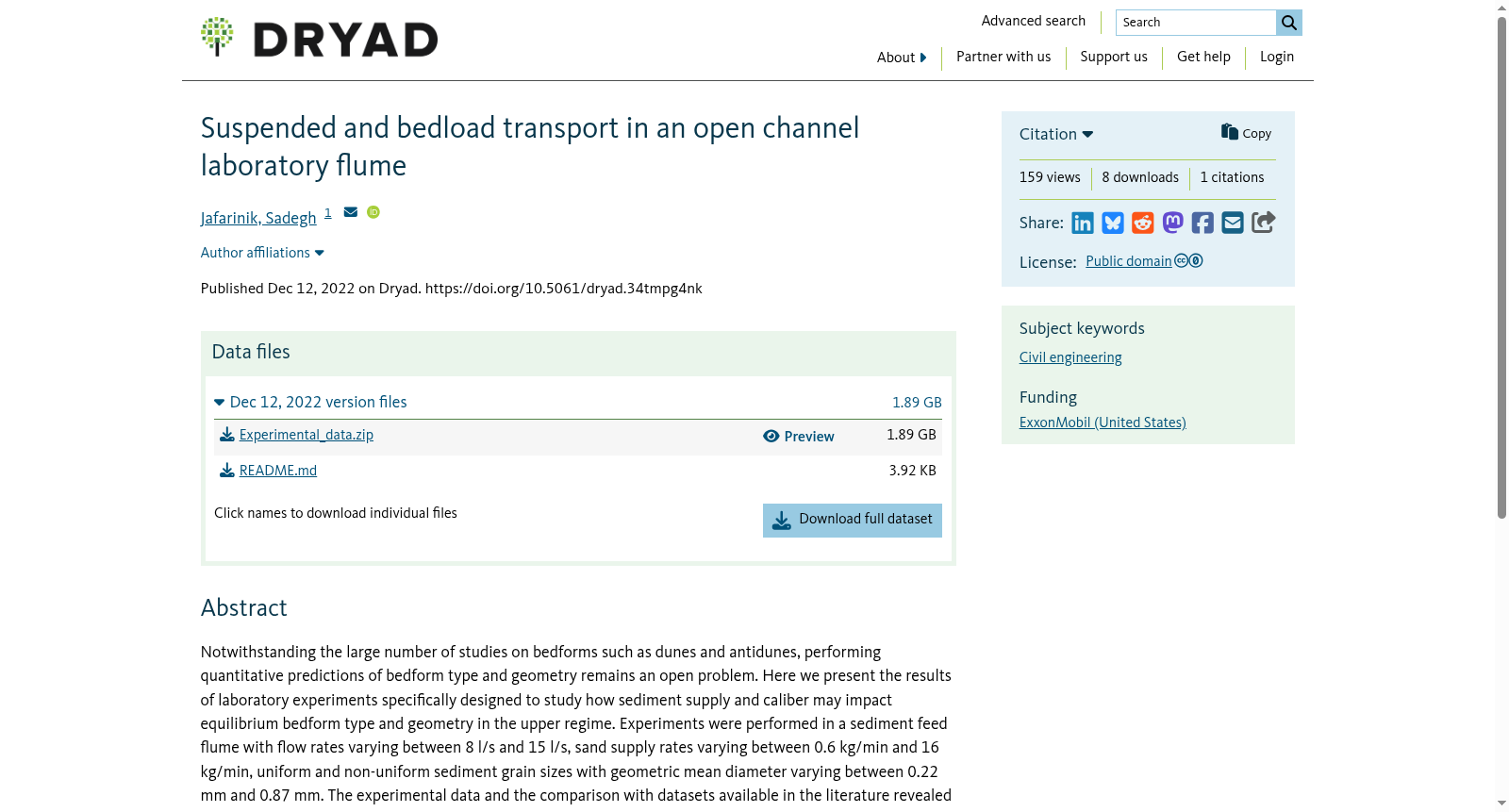Collapse Dec 12, 2022 version files
The image size is (1509, 812).
pyautogui.click(x=310, y=402)
